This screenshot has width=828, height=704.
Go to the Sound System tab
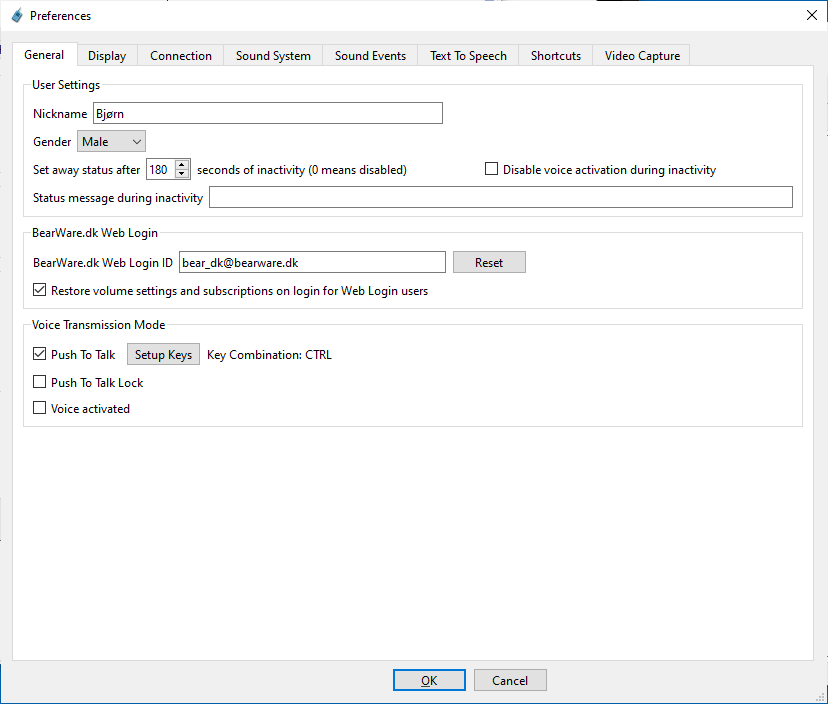tap(273, 56)
